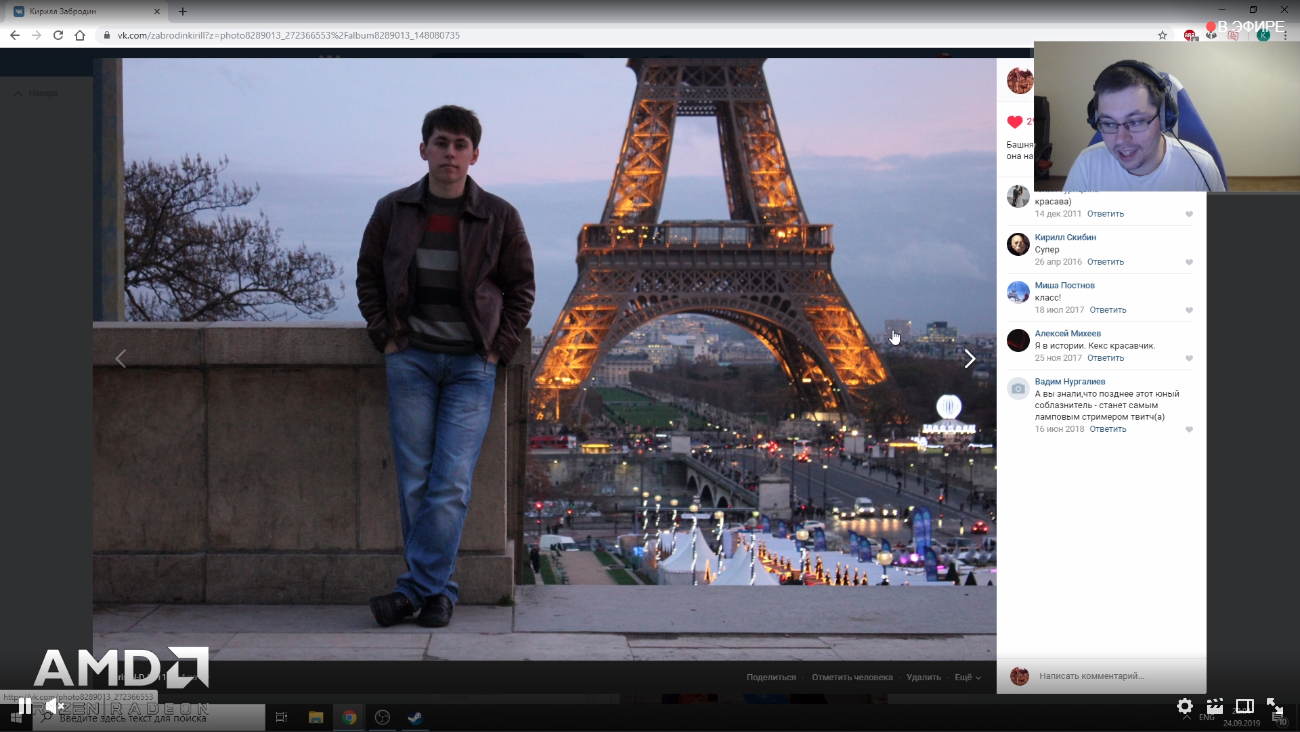
Task: Reply to Алексей Михеев's comment
Action: coord(1105,358)
